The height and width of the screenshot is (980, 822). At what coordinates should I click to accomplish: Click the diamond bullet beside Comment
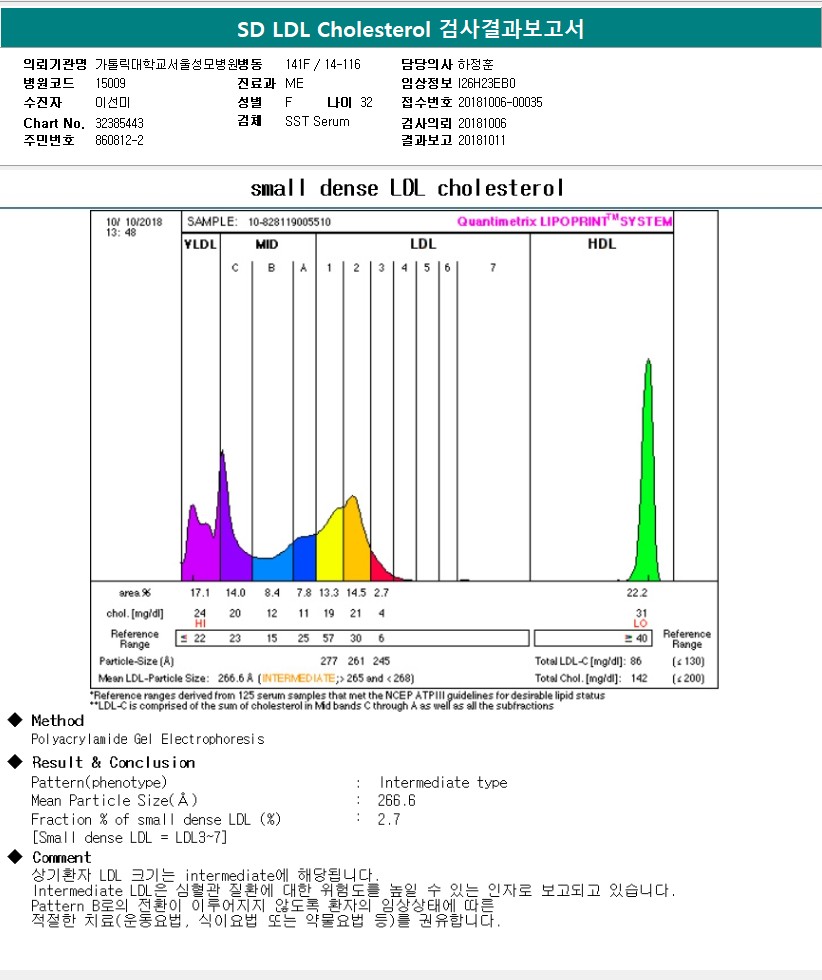click(x=14, y=857)
